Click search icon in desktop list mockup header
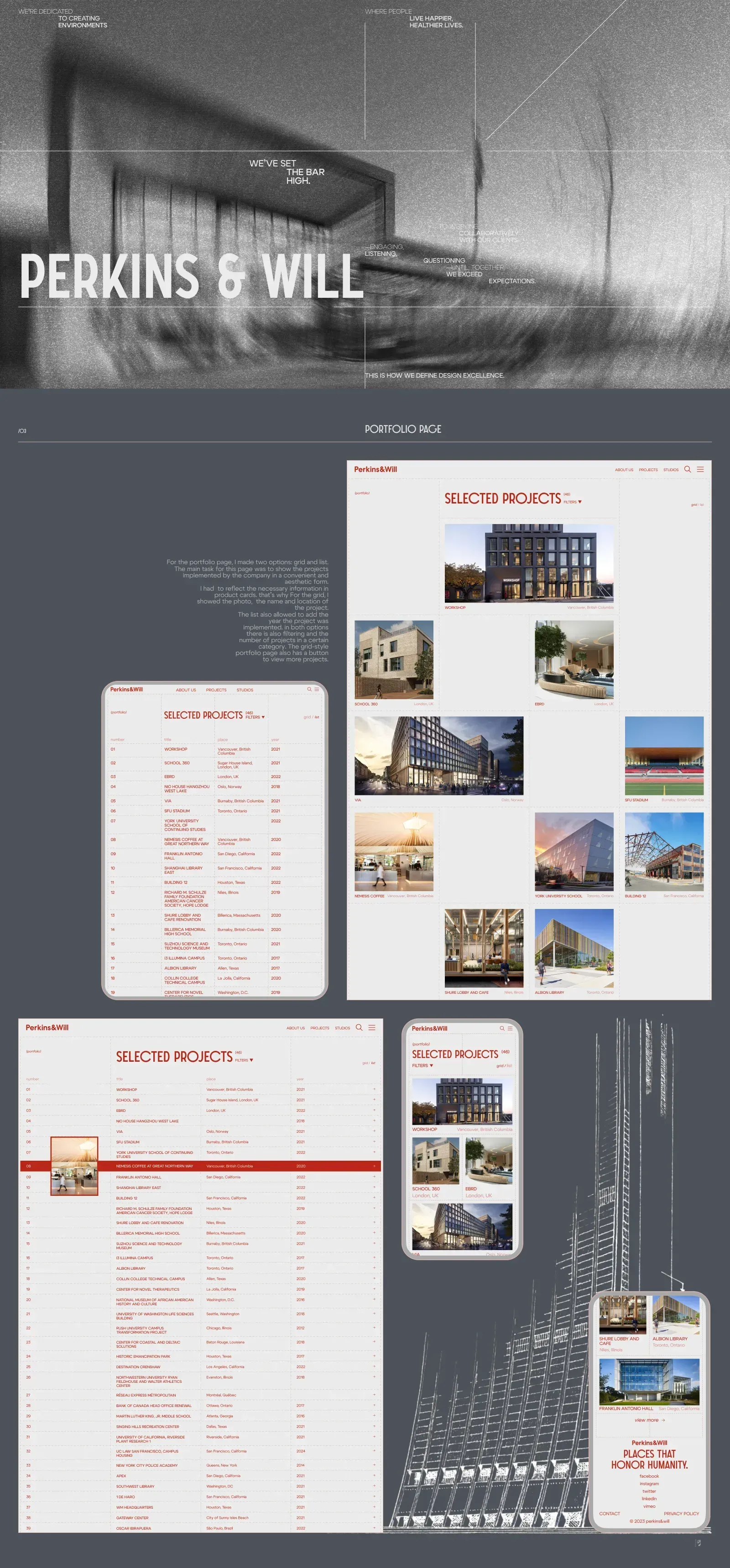 pyautogui.click(x=359, y=1028)
